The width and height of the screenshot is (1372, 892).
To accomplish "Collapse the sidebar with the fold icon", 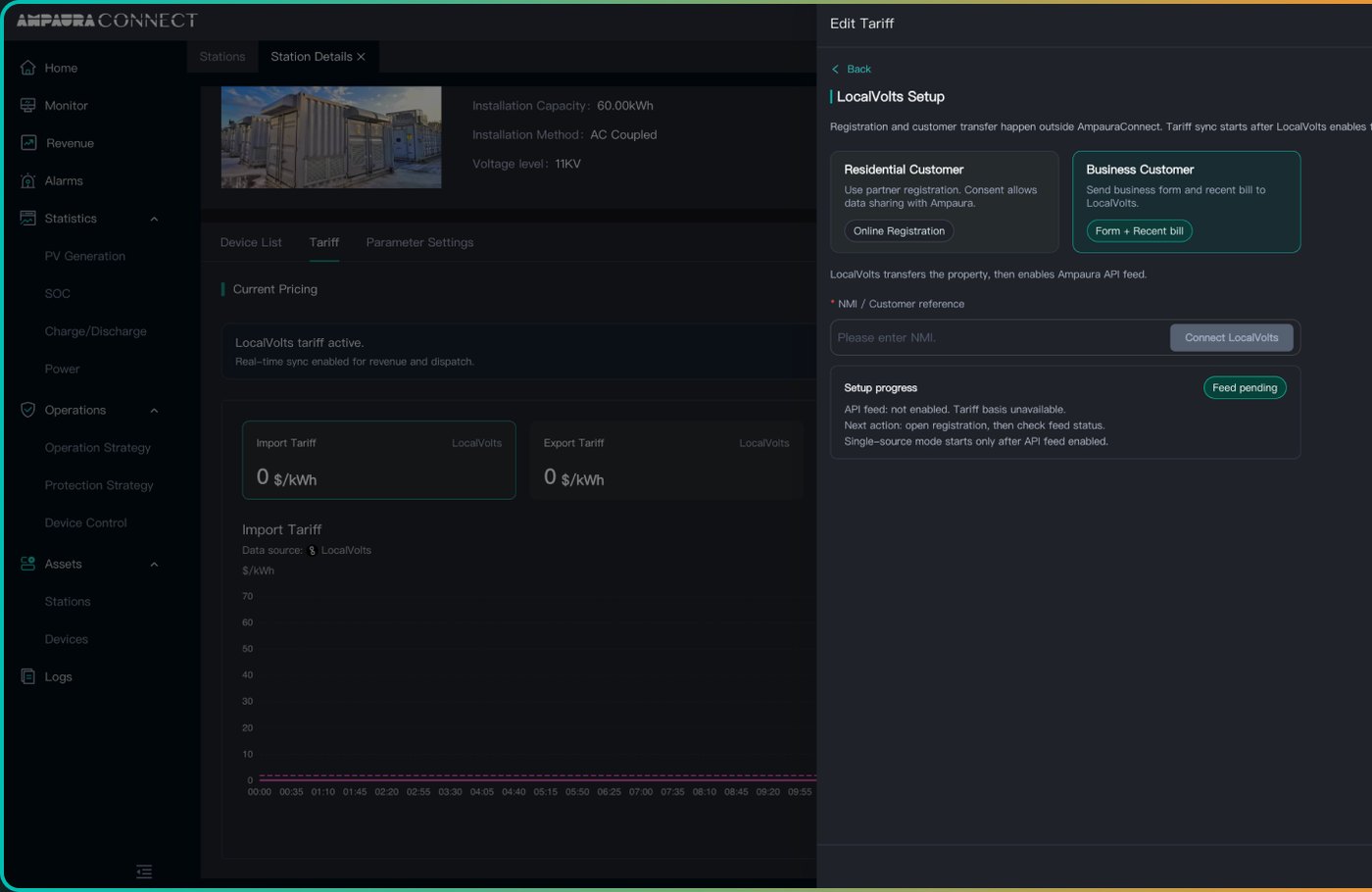I will pyautogui.click(x=144, y=871).
